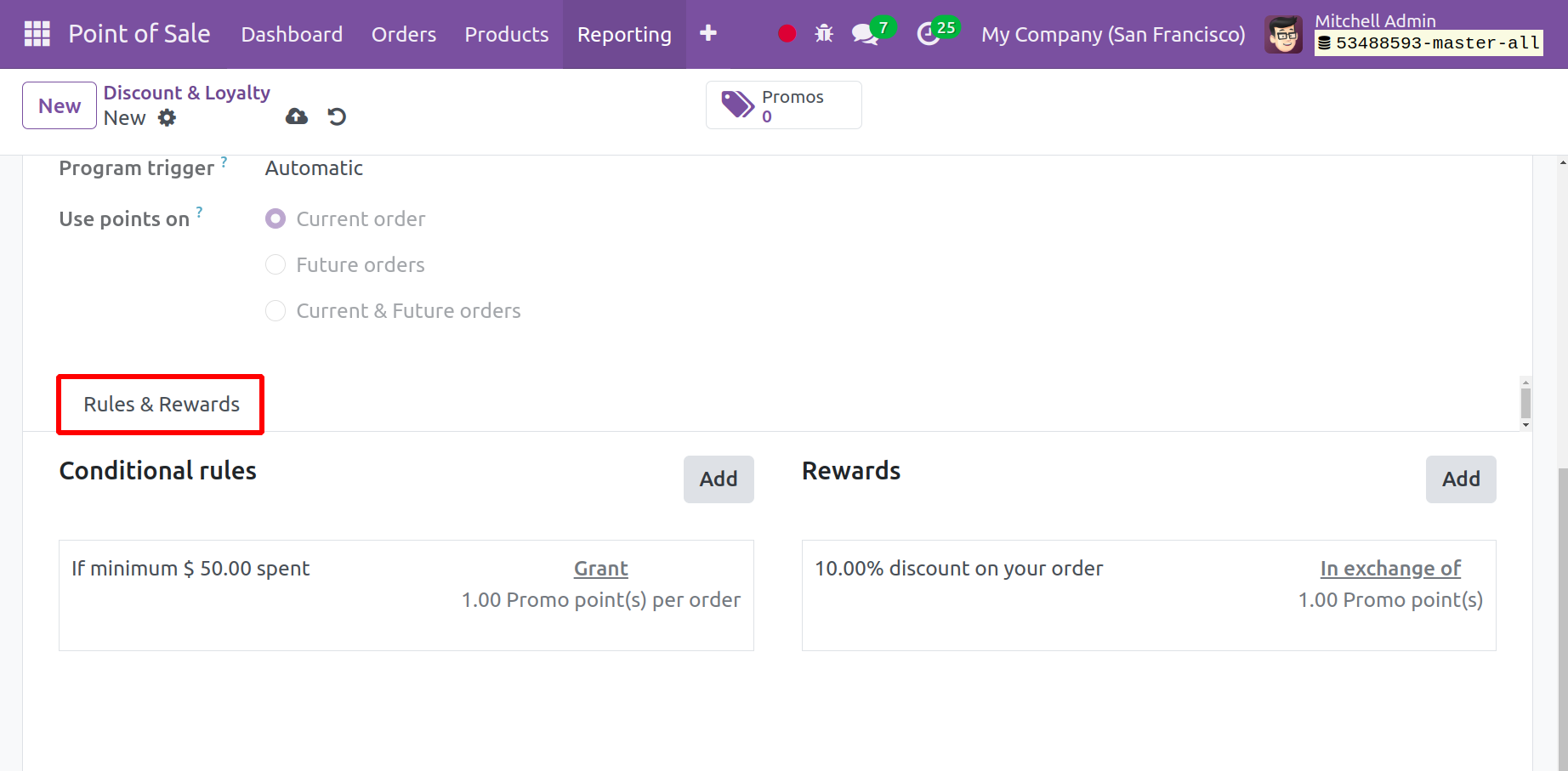
Task: Open the My Company (San Francisco) switcher
Action: point(1112,34)
